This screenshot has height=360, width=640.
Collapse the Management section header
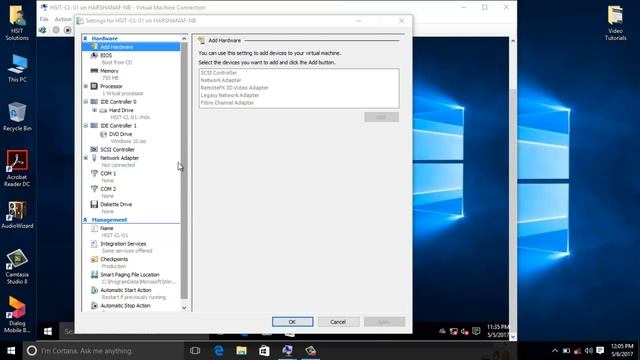point(85,220)
